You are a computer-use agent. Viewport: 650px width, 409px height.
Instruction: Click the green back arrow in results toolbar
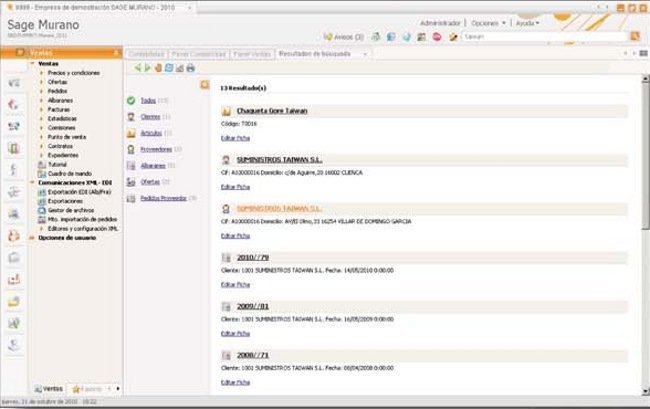pos(138,67)
